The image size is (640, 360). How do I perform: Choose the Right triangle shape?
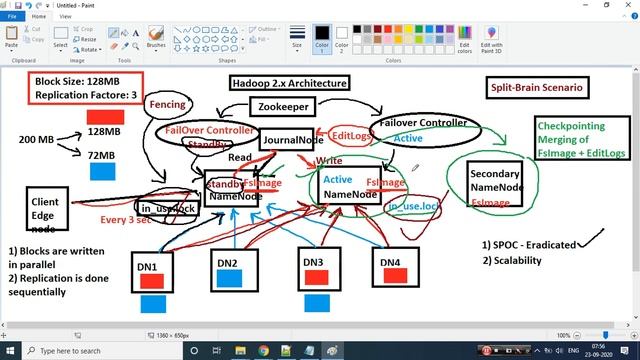178,40
